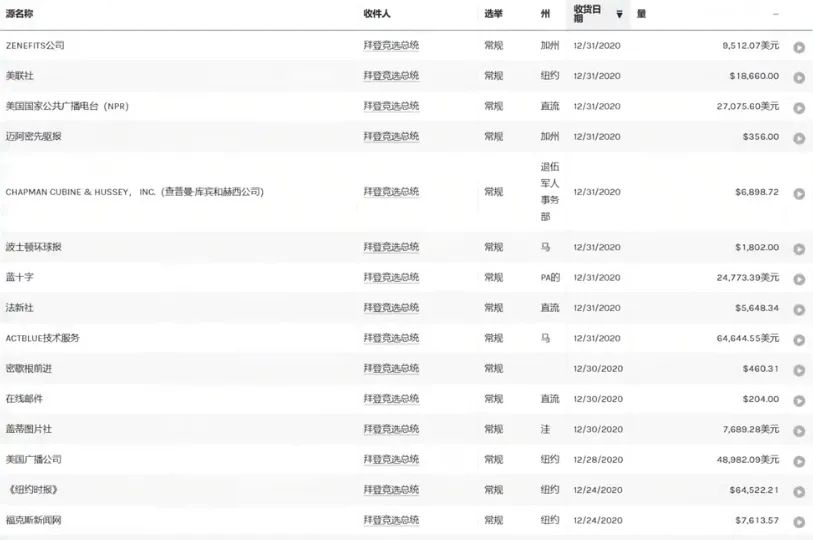Expand the 《纽约时报》 row arrow icon
Screen dimensions: 813x540
pos(799,492)
